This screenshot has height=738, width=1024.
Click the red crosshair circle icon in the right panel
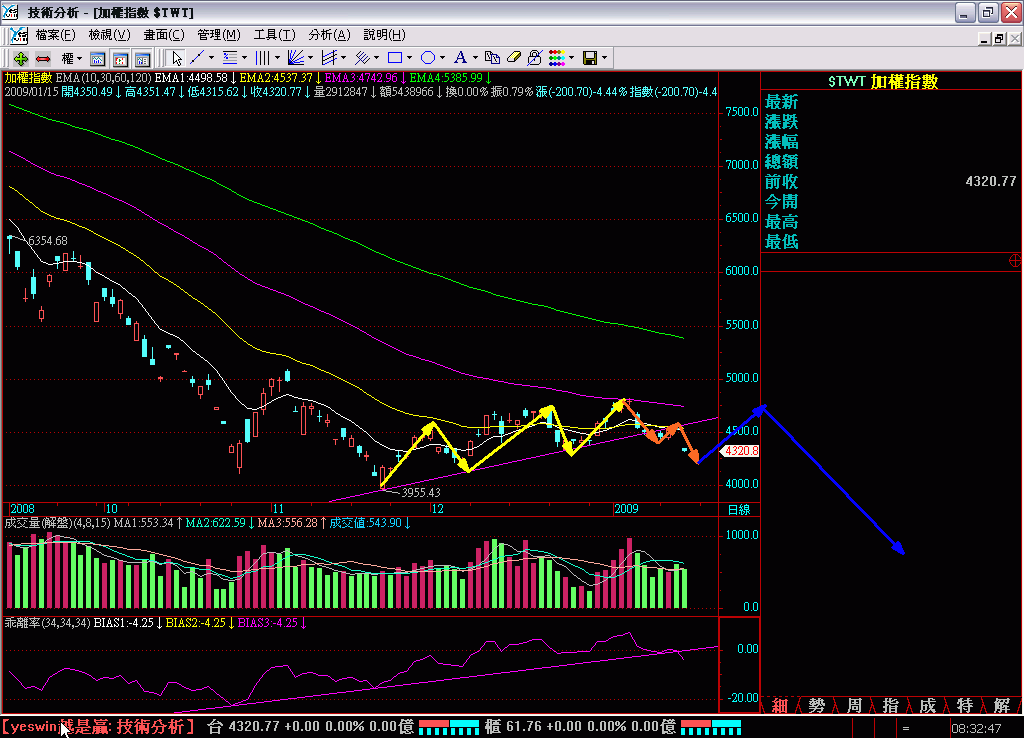point(1015,261)
